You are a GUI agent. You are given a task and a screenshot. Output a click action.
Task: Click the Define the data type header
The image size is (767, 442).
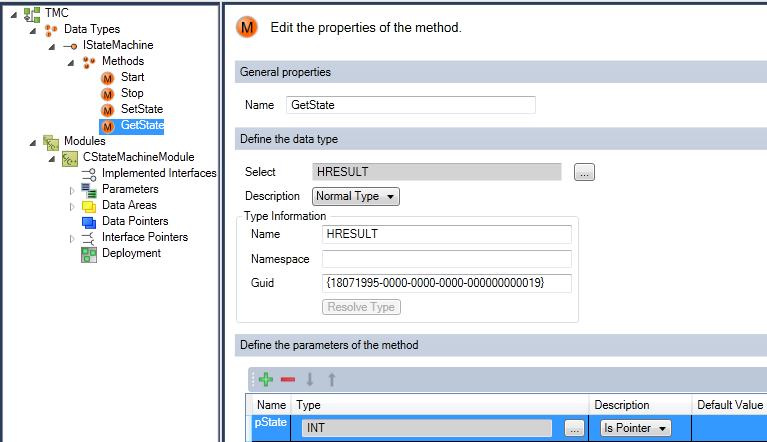coord(501,139)
